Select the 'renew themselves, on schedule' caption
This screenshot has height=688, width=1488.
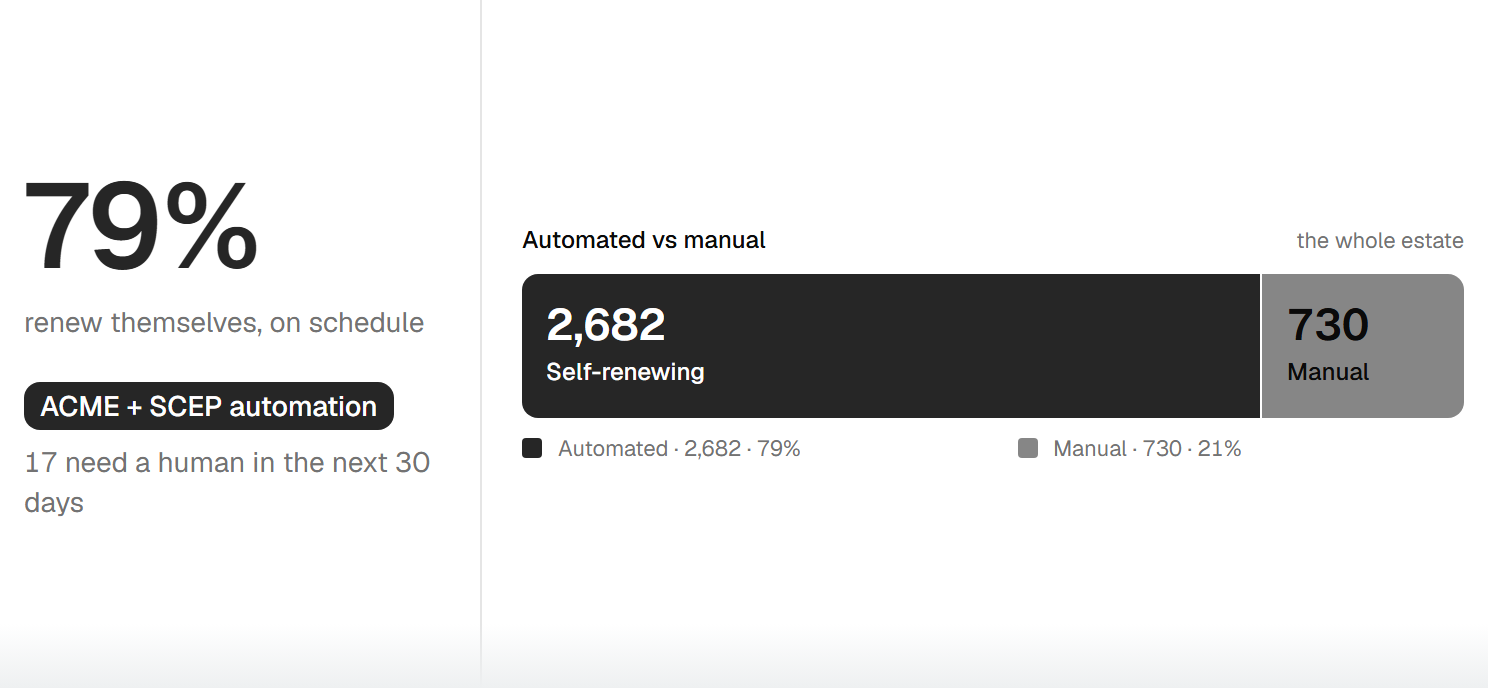point(224,323)
